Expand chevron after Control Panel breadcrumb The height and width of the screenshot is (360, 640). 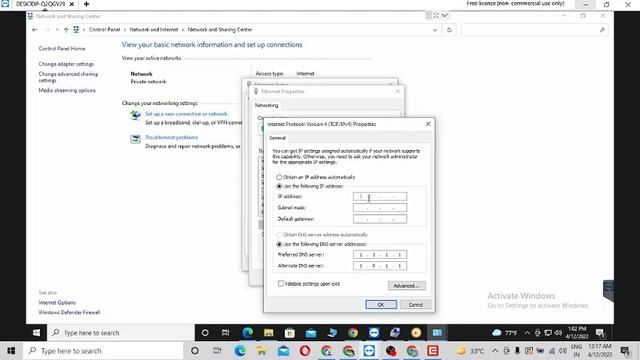125,30
